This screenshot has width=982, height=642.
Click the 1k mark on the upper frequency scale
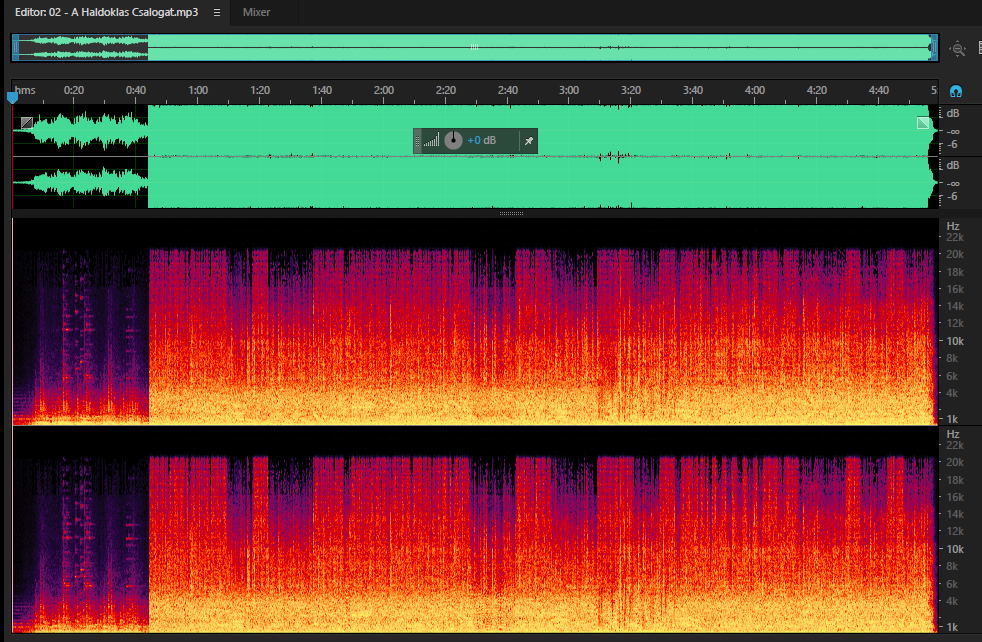(x=952, y=419)
